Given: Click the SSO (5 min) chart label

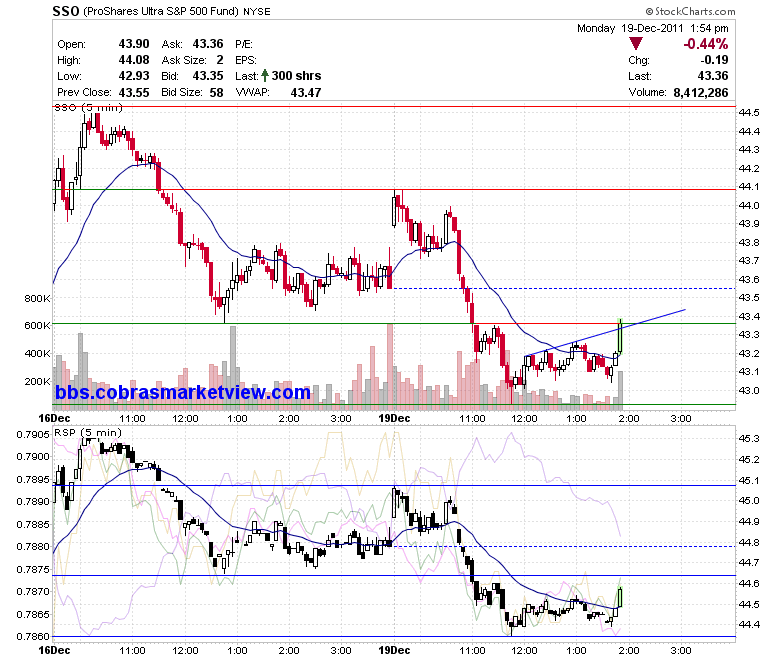Looking at the screenshot, I should click(88, 107).
